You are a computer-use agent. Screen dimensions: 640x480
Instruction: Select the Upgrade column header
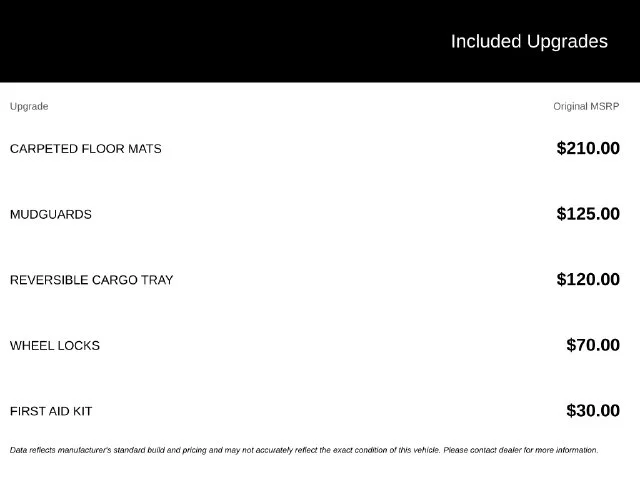[x=29, y=107]
